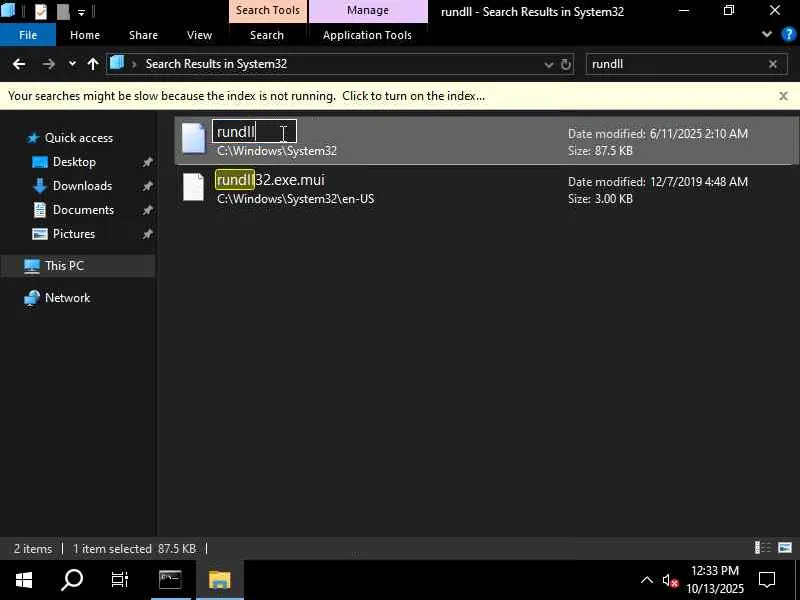
Task: Click the address bar Search Results path
Action: (216, 64)
